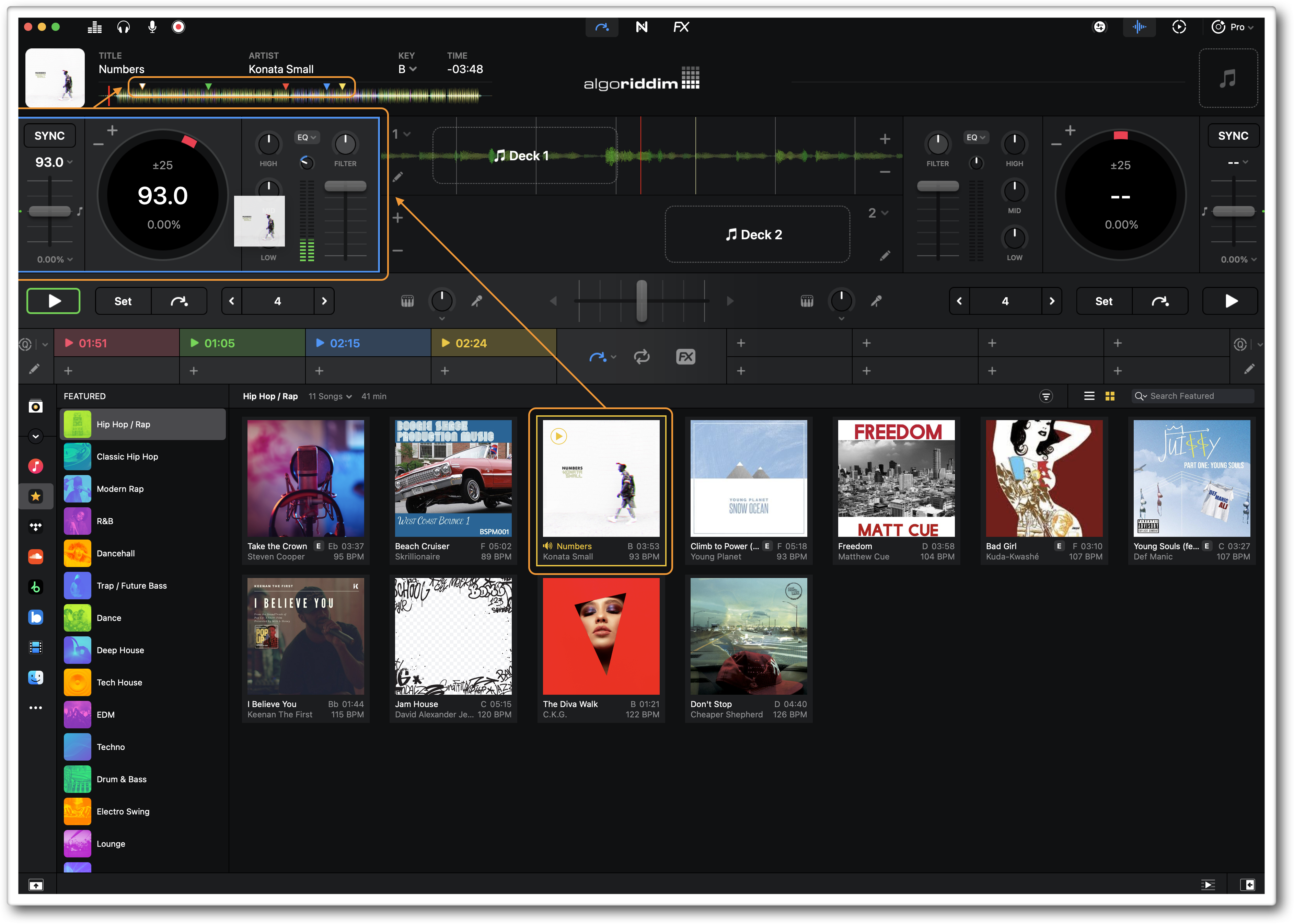This screenshot has height=924, width=1294.
Task: Jump to yellow cue point 02:24
Action: [x=494, y=343]
